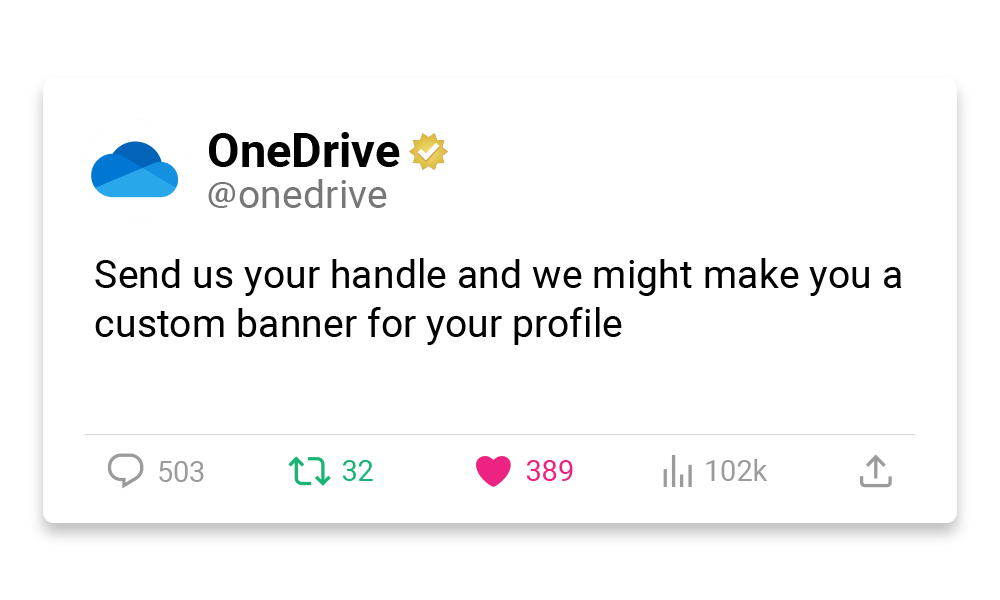The height and width of the screenshot is (600, 1000).
Task: Select the tweet text about custom banner
Action: click(x=498, y=299)
